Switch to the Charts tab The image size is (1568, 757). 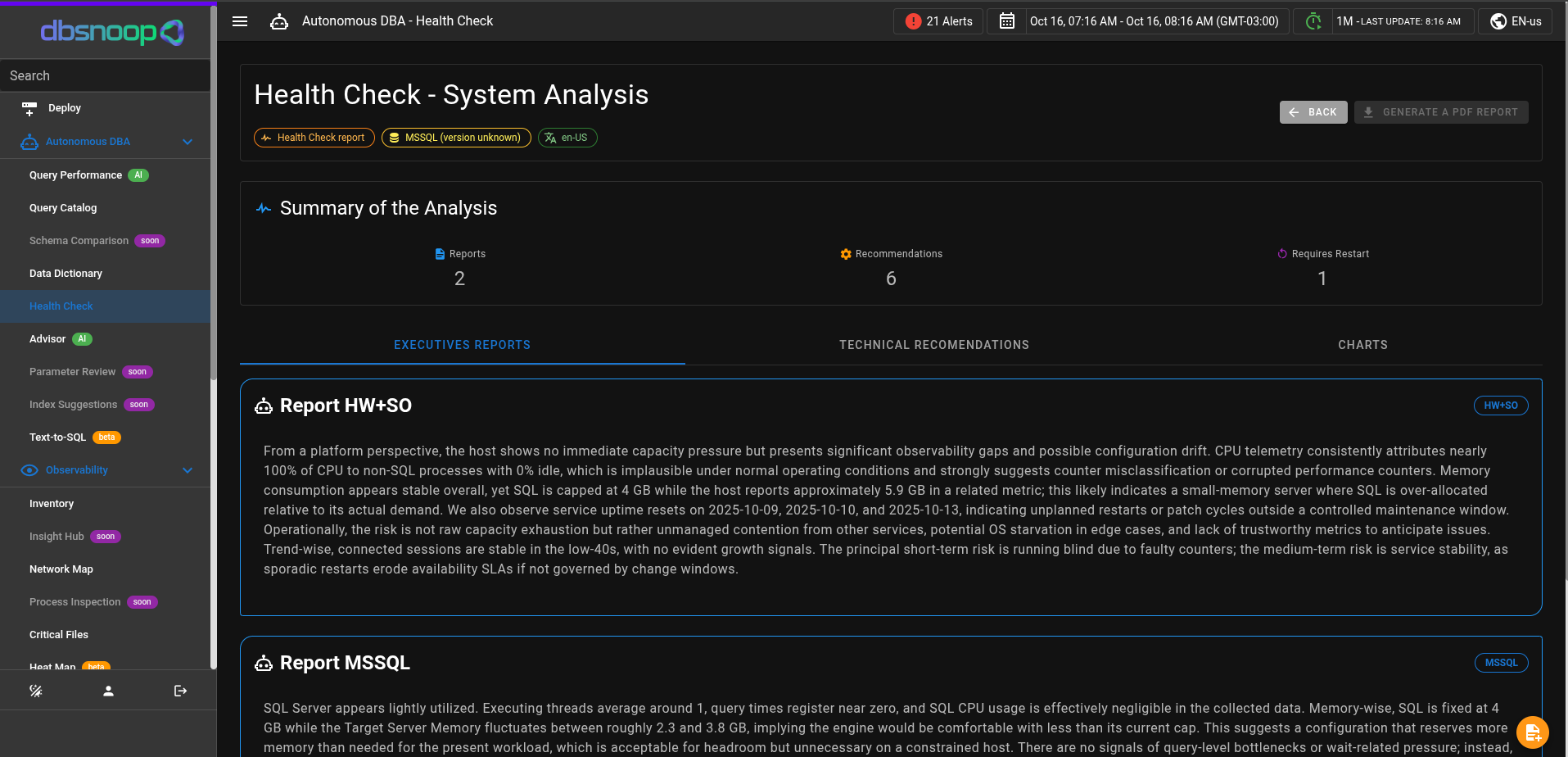click(1362, 345)
